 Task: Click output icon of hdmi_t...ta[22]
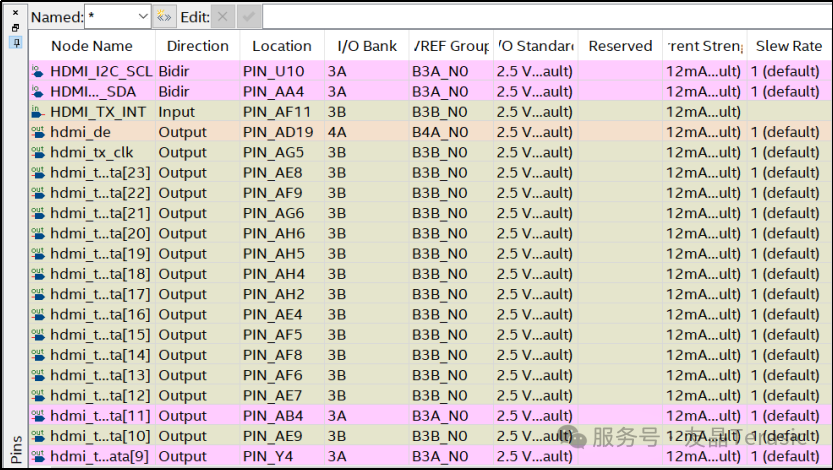click(38, 192)
